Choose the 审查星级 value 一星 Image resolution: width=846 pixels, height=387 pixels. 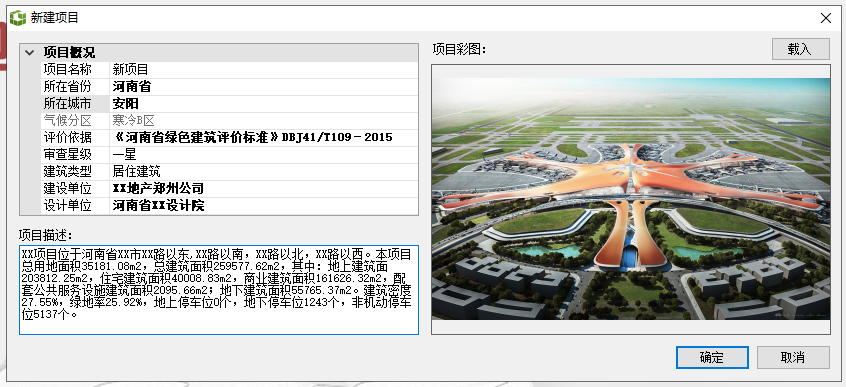click(264, 154)
